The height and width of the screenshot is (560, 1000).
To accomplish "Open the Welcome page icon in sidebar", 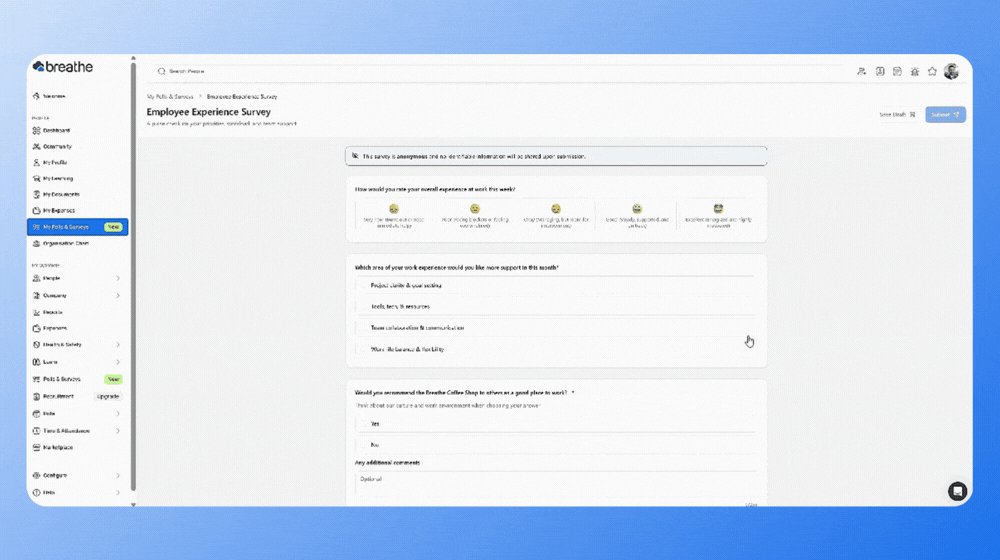I will pos(36,96).
